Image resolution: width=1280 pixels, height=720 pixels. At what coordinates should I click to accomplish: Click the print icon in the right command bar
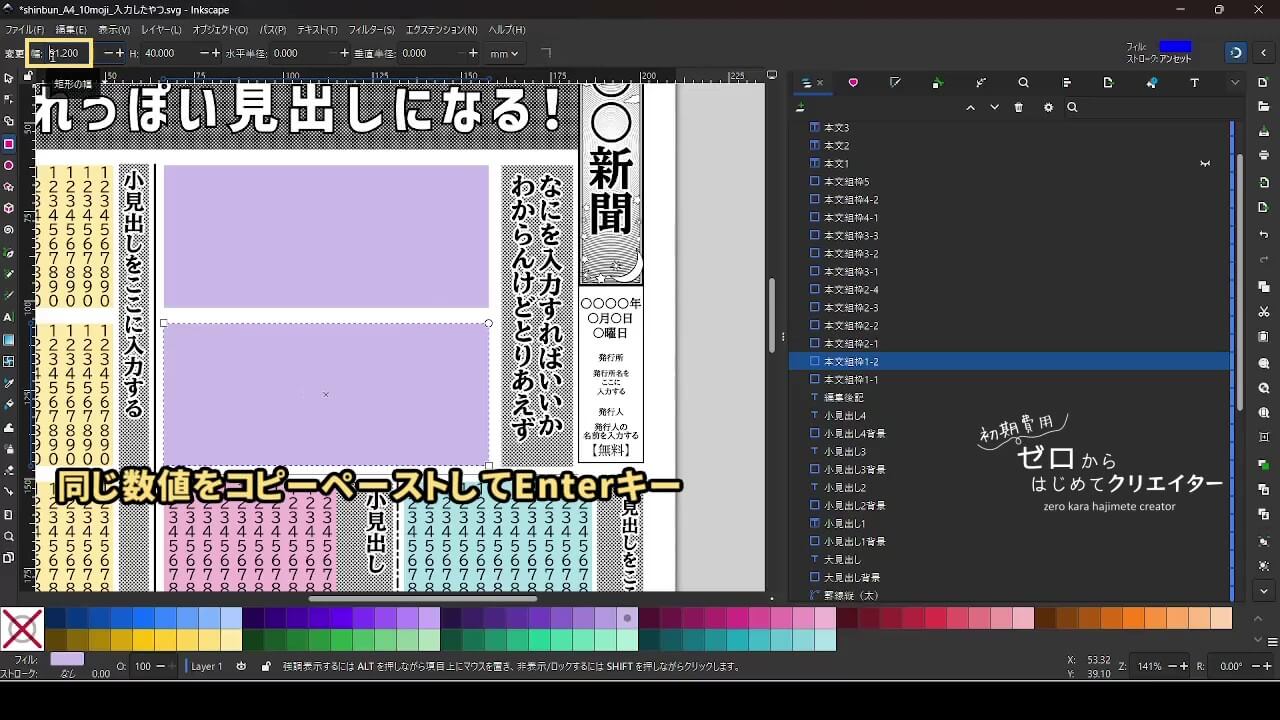pyautogui.click(x=1264, y=155)
